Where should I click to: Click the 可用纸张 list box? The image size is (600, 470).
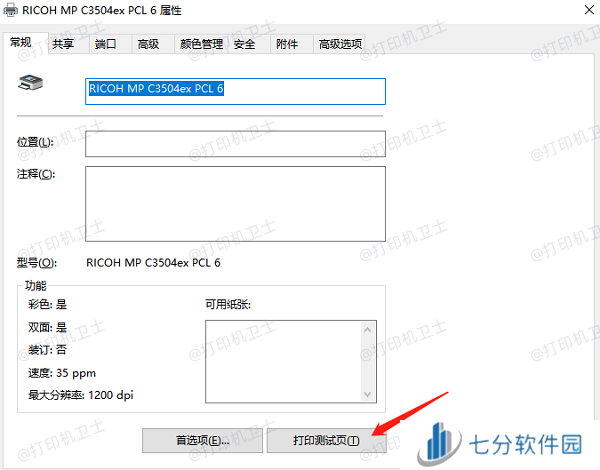291,360
